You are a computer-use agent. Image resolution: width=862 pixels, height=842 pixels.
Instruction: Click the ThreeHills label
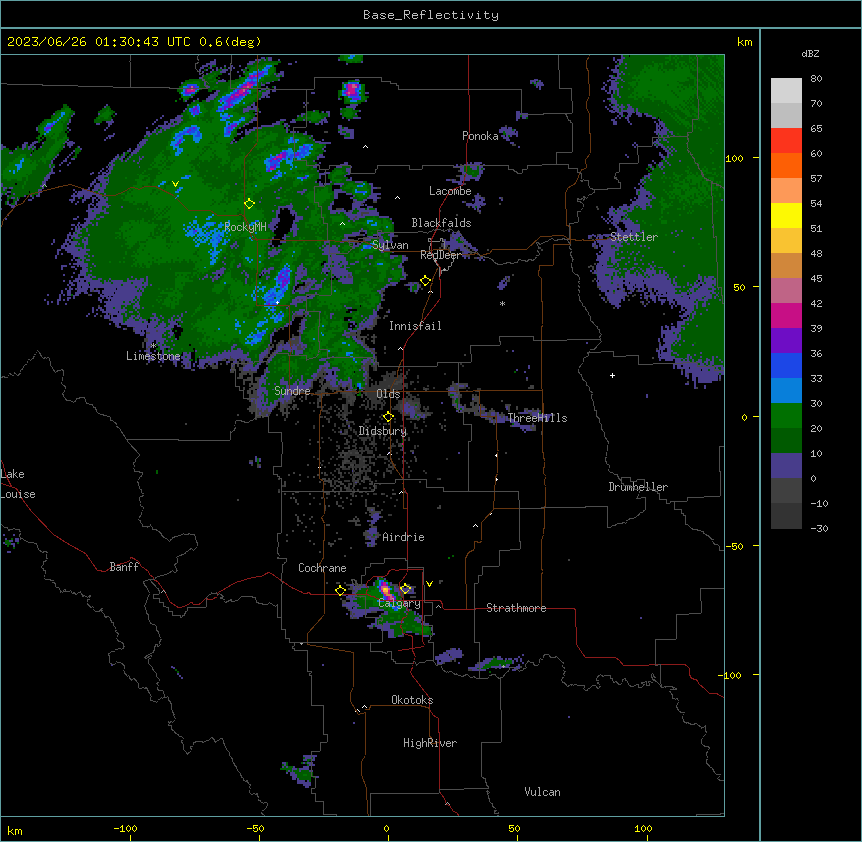538,418
